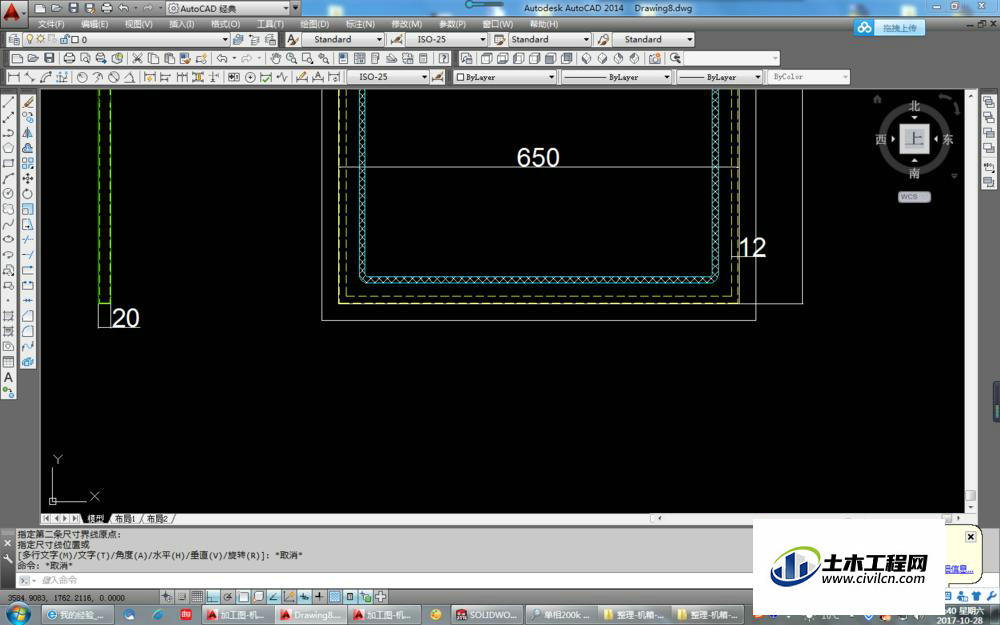The image size is (1000, 625).
Task: Select the multiline Text A tool
Action: tap(8, 378)
